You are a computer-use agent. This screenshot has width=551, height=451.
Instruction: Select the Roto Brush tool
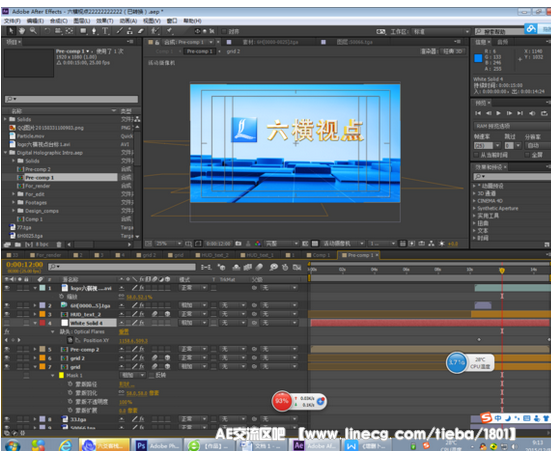pos(155,31)
